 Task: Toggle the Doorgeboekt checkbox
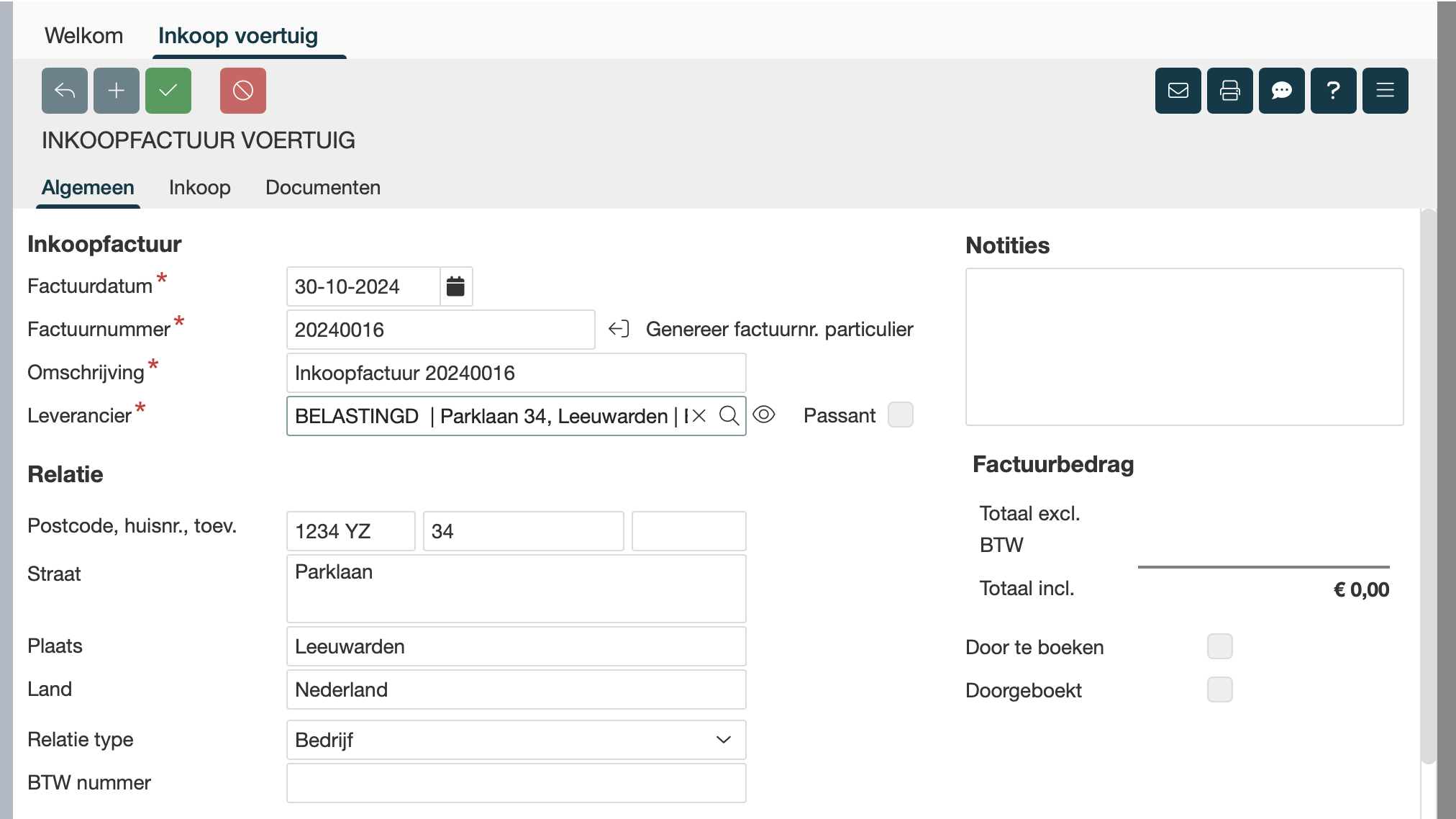coord(1220,689)
